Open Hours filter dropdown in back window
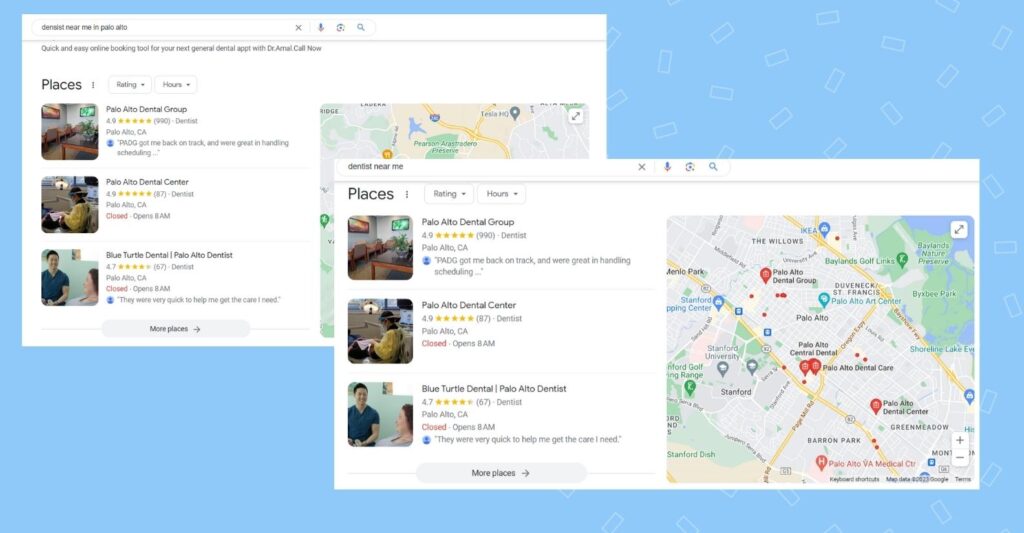This screenshot has height=533, width=1024. click(176, 84)
